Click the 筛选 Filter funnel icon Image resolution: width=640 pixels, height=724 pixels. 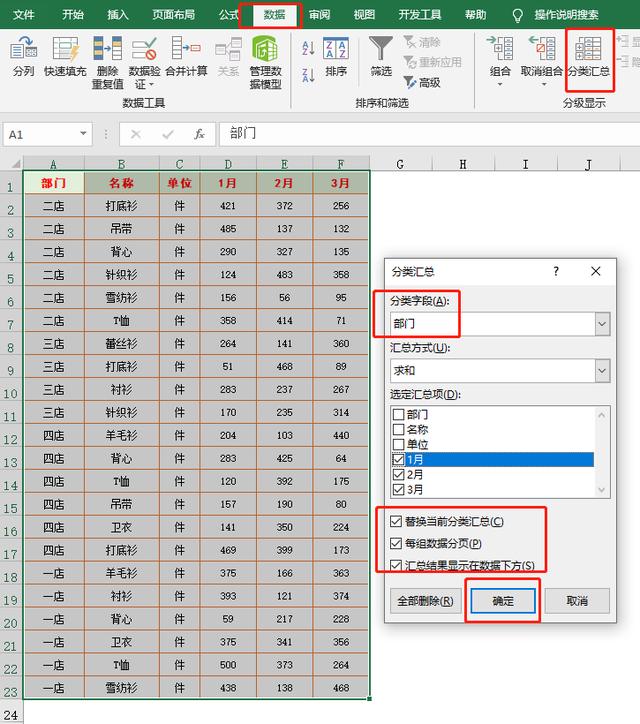coord(380,56)
